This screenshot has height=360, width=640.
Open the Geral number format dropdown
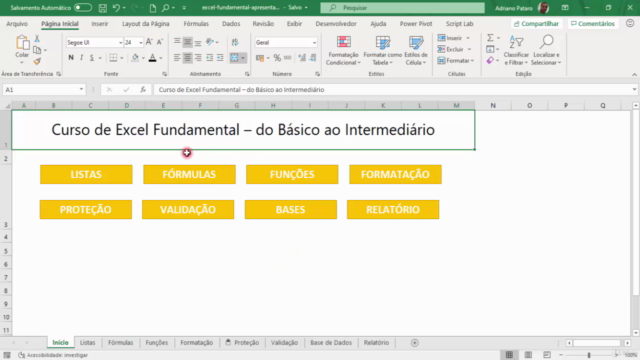(x=314, y=42)
